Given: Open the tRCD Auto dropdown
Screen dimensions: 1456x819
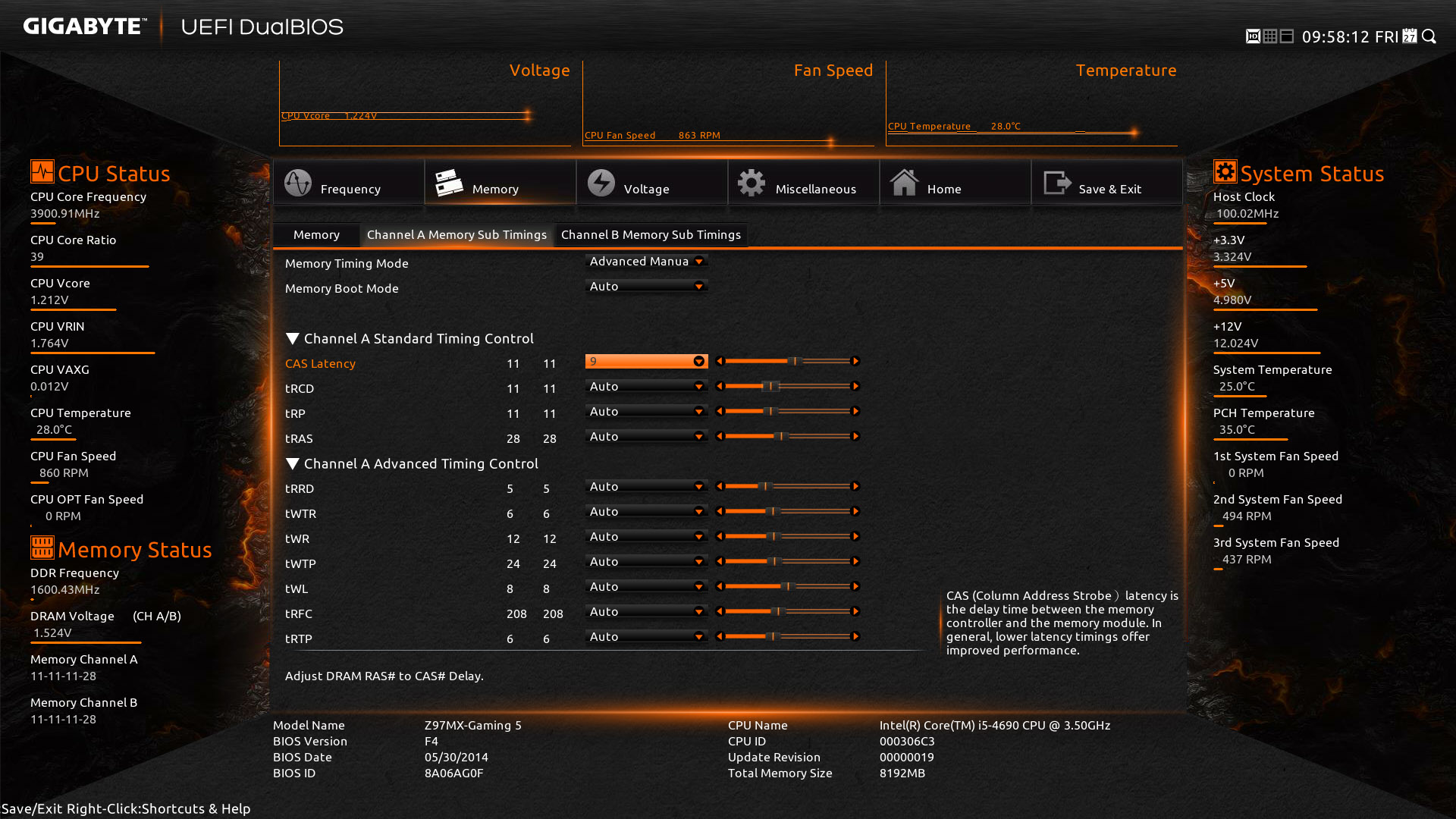Looking at the screenshot, I should 646,387.
